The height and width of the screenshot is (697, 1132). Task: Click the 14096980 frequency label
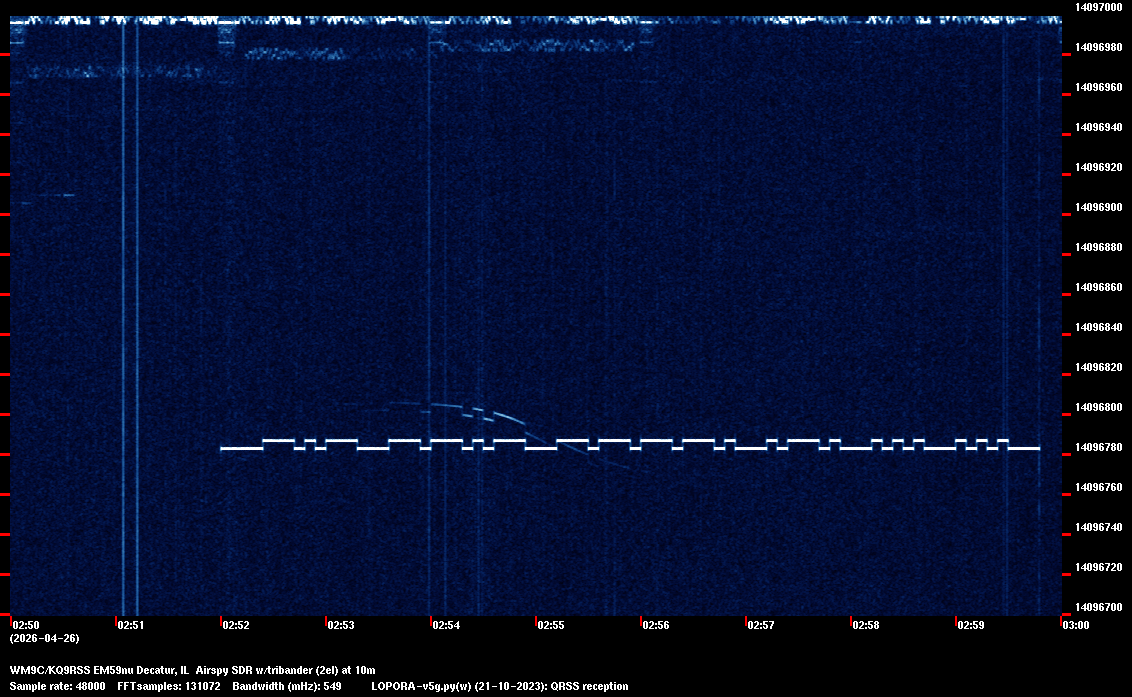click(1099, 48)
